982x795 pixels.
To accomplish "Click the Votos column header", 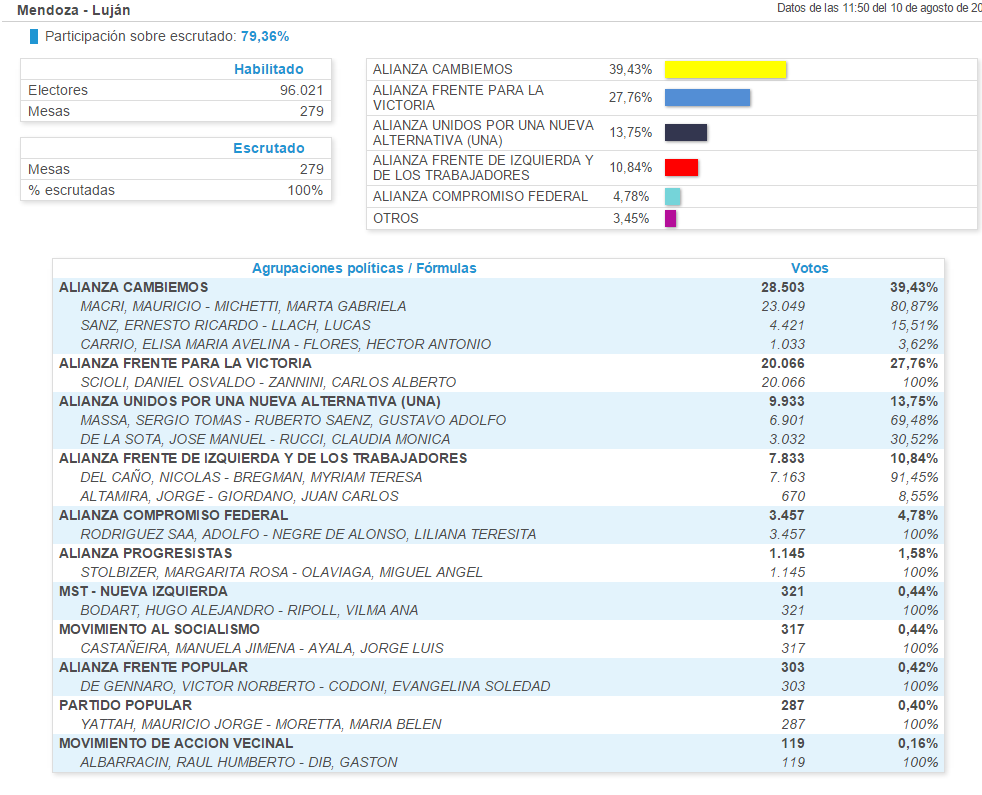I will pos(809,268).
